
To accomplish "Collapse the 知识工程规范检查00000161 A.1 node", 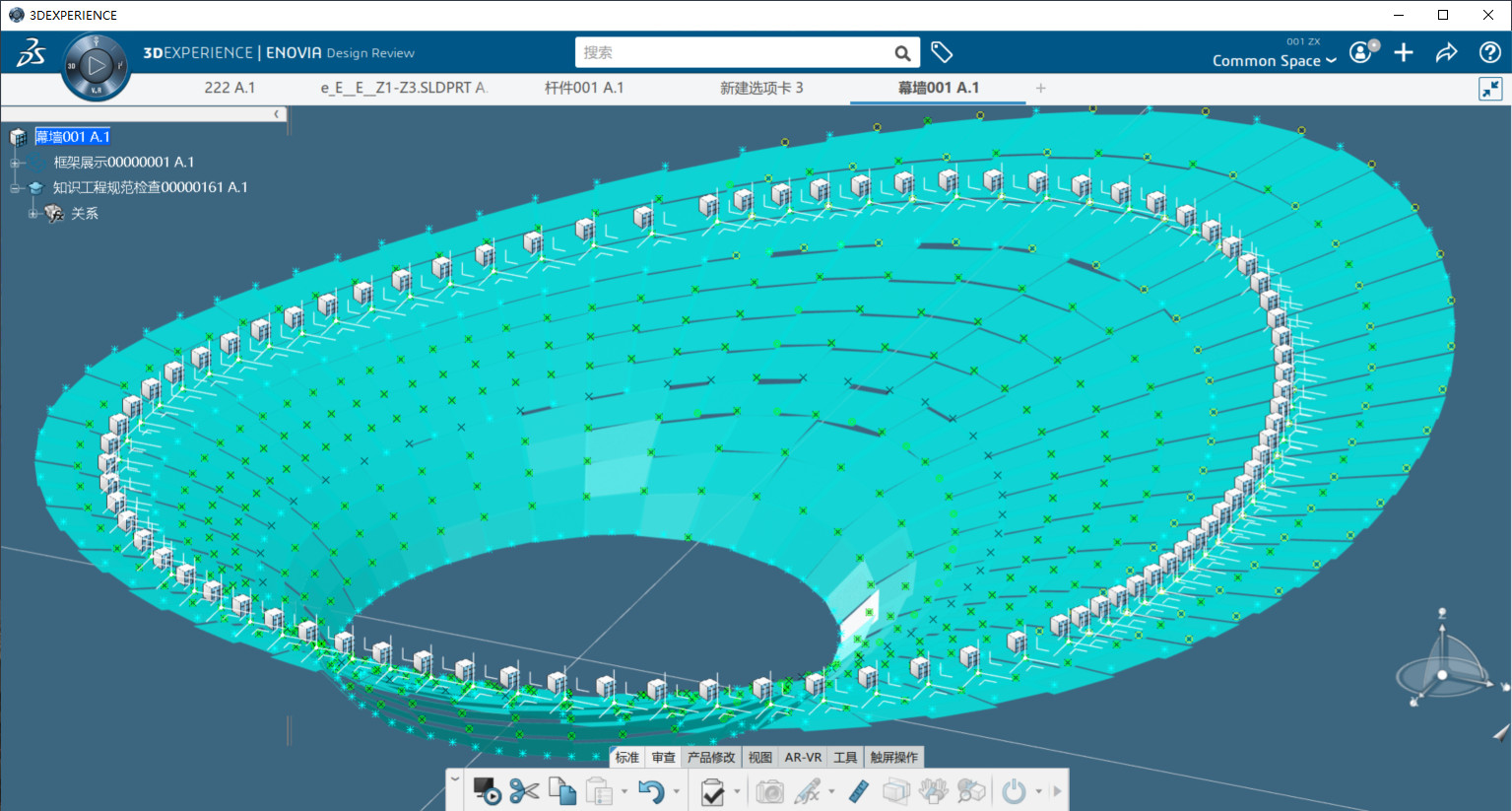I will click(15, 188).
